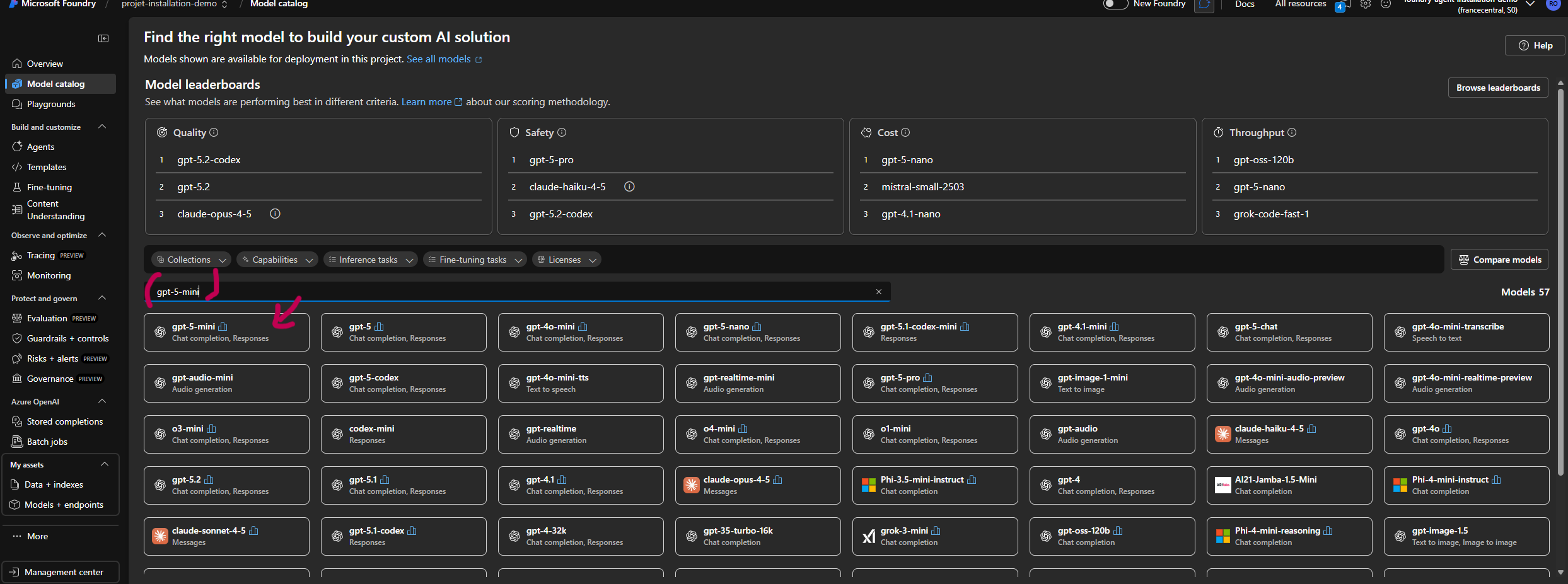
Task: Click benchmark chart icon on gpt-5-nano card
Action: 757,326
